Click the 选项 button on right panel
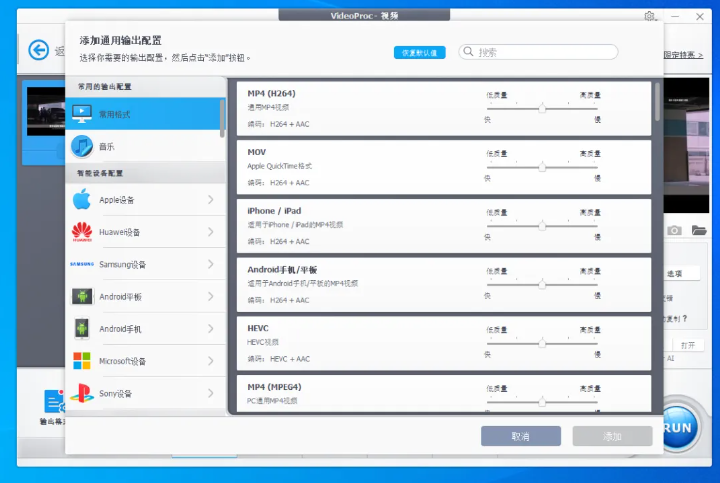Screen dimensions: 720x483 pyautogui.click(x=681, y=274)
